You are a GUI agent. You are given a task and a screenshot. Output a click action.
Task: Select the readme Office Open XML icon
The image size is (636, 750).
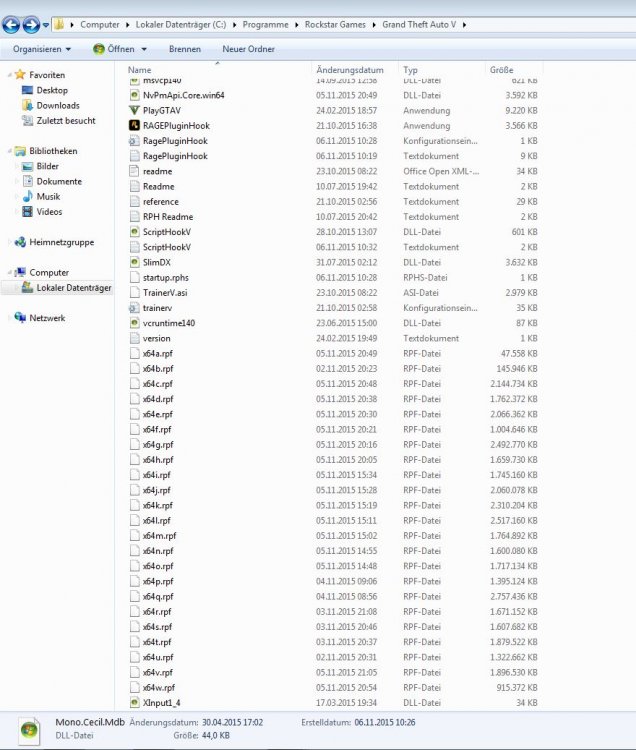click(x=135, y=171)
